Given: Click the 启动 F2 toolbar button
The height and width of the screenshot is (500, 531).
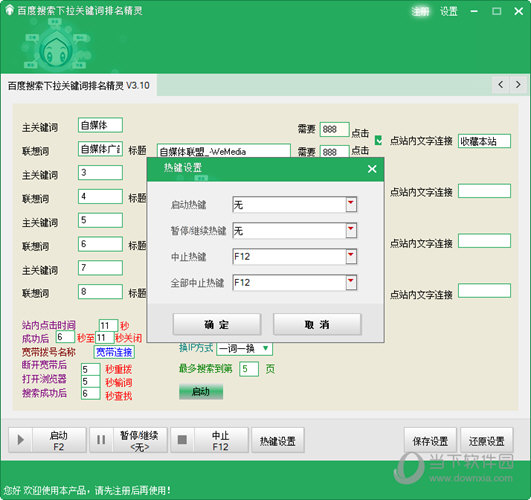Looking at the screenshot, I should (x=47, y=440).
